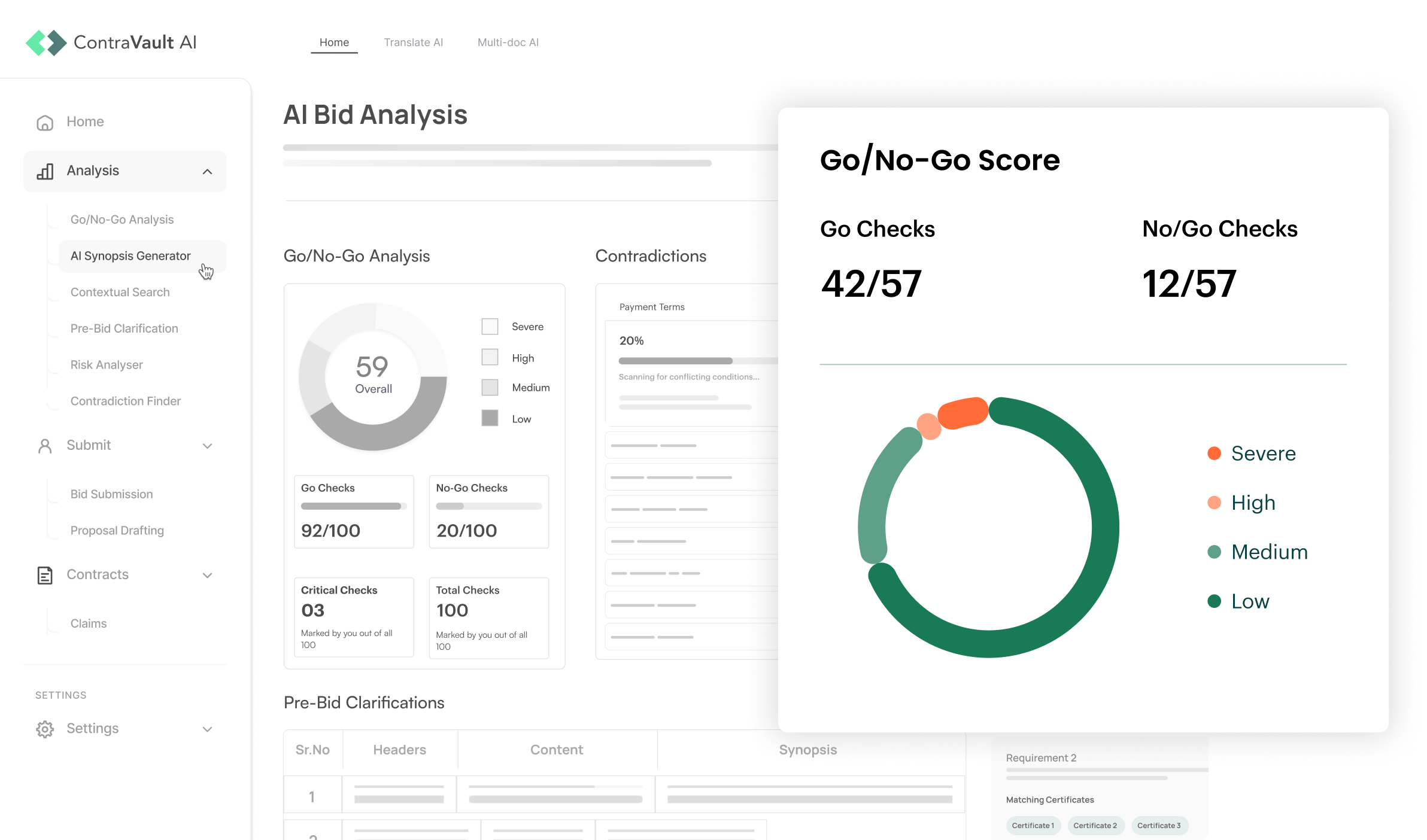Switch to the Translate AI tab
Screen dimensions: 1427x840
[413, 42]
